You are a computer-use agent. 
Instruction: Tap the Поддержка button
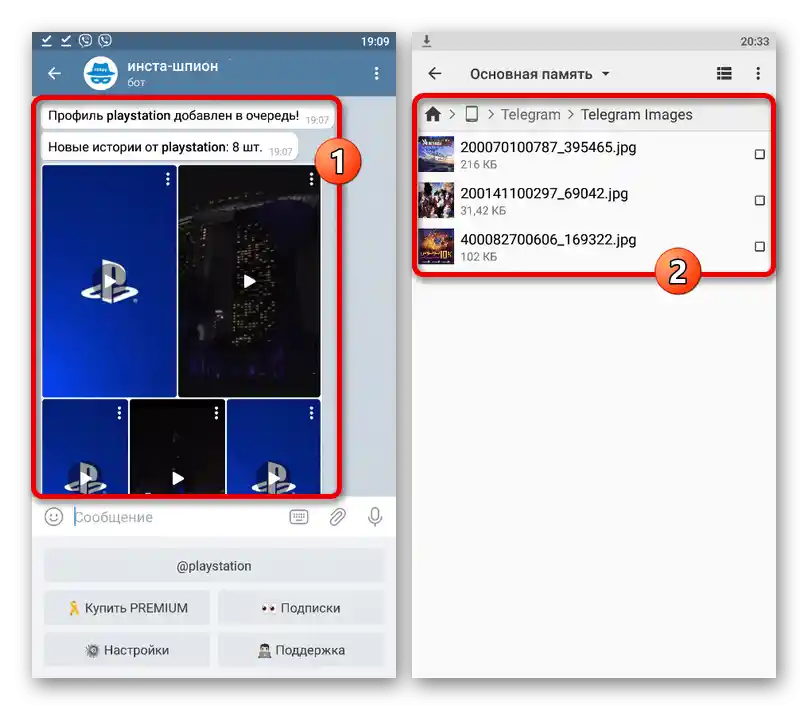[300, 650]
